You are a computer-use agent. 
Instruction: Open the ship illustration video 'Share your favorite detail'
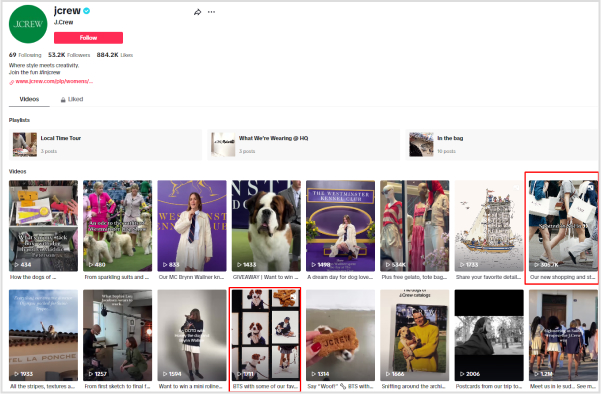(x=489, y=226)
